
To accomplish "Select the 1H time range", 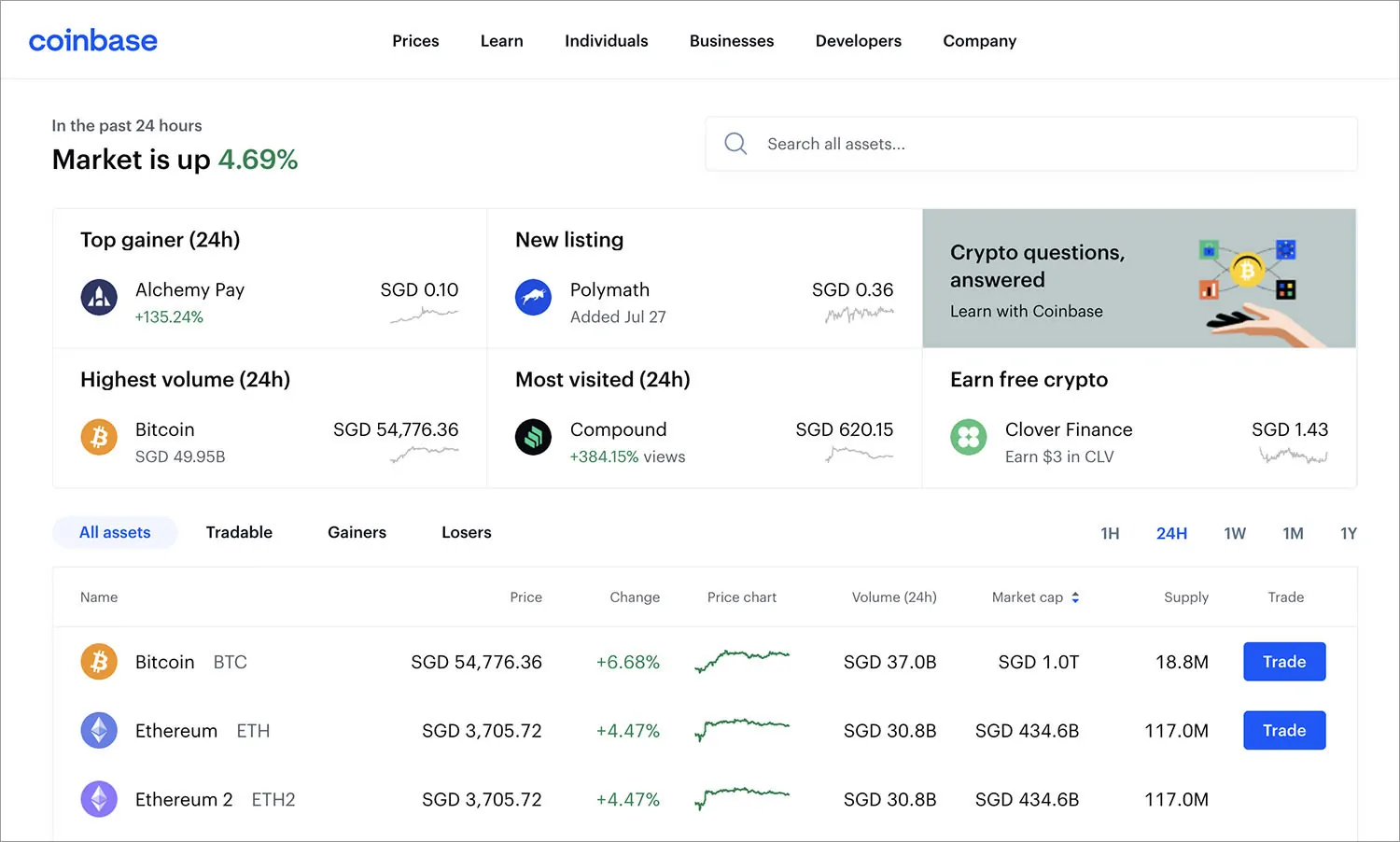I will [1110, 533].
